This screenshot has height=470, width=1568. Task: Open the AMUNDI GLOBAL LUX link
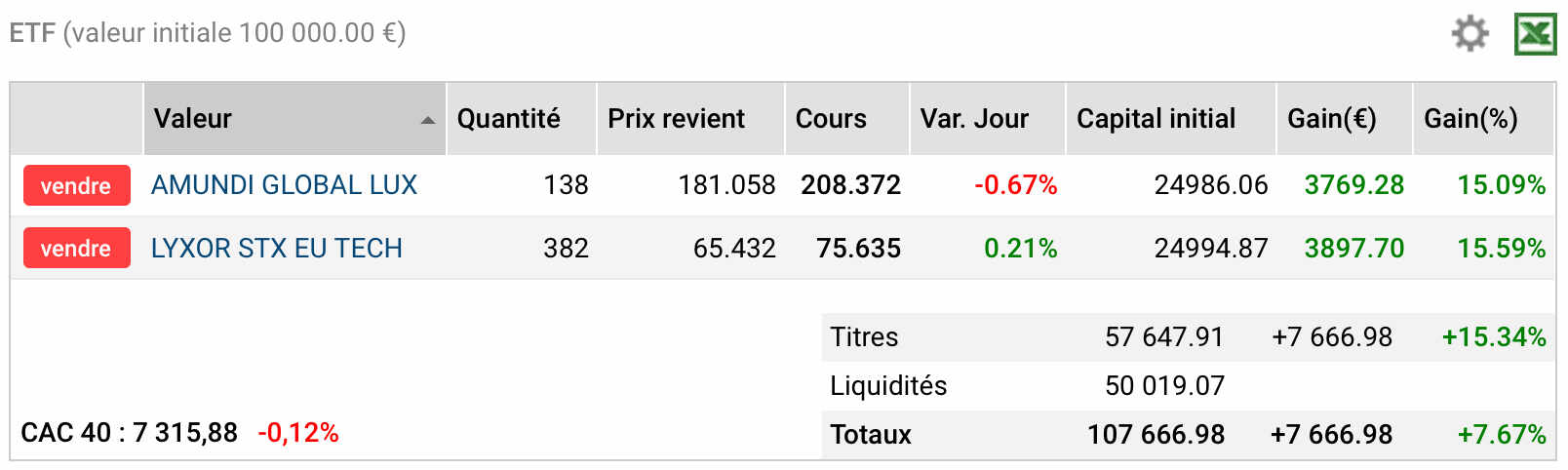coord(284,185)
